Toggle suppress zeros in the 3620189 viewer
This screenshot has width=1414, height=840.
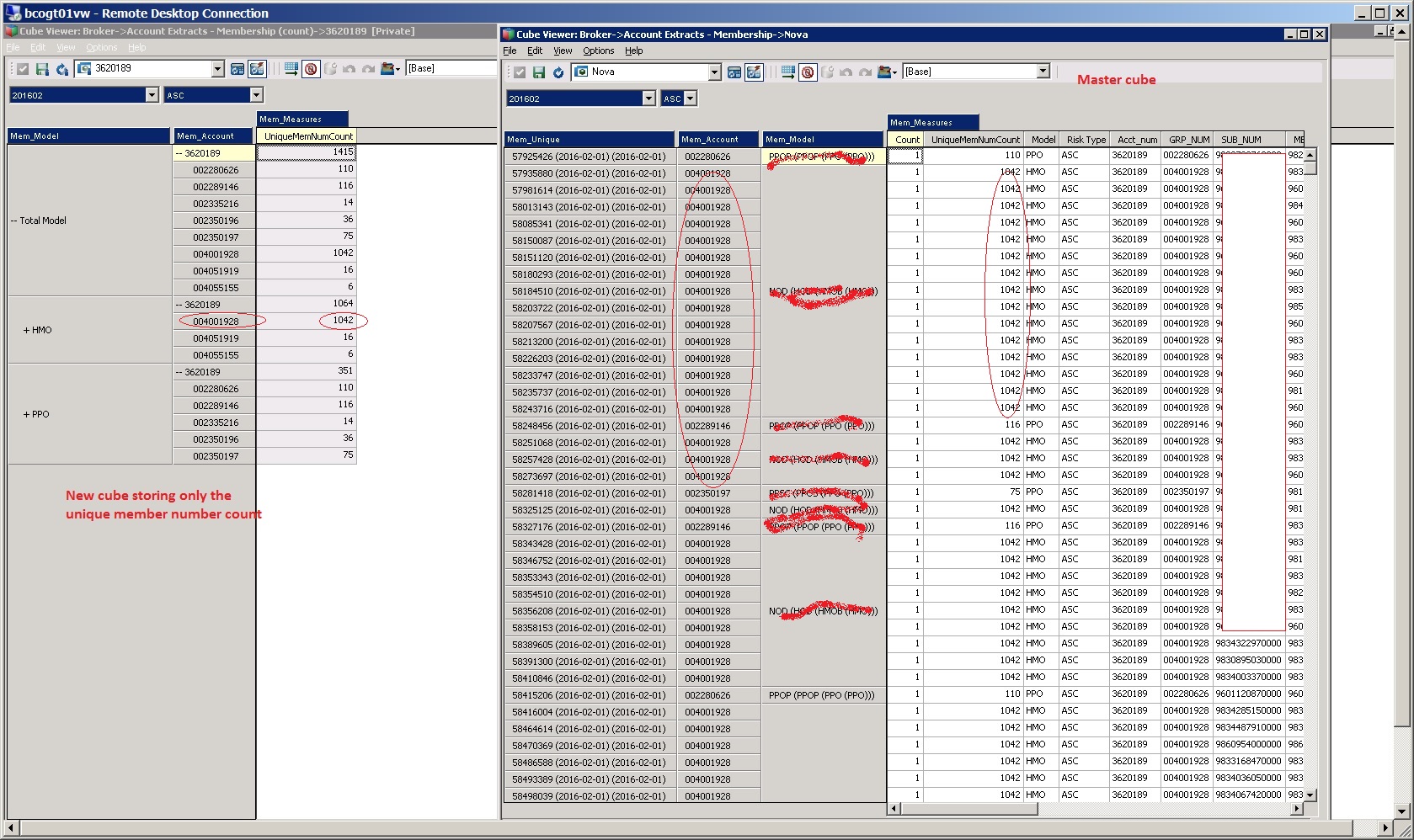coord(311,69)
